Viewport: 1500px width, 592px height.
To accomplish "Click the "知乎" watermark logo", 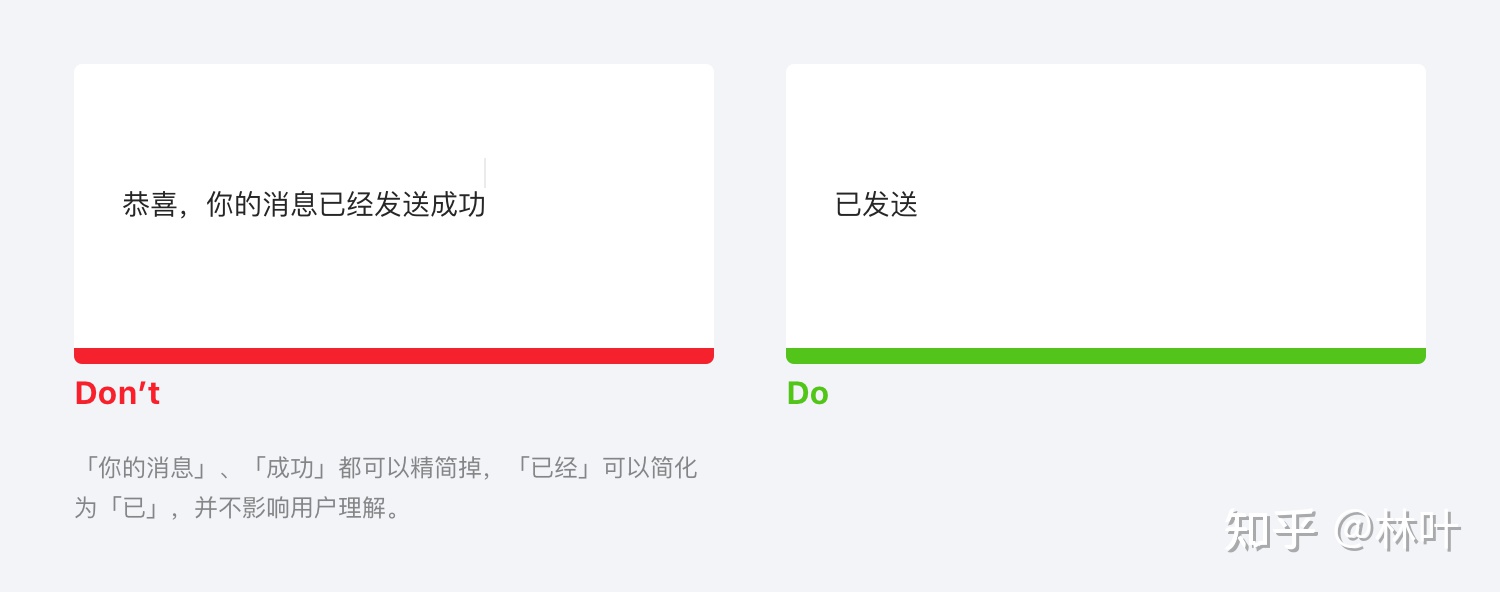I will coord(1271,530).
